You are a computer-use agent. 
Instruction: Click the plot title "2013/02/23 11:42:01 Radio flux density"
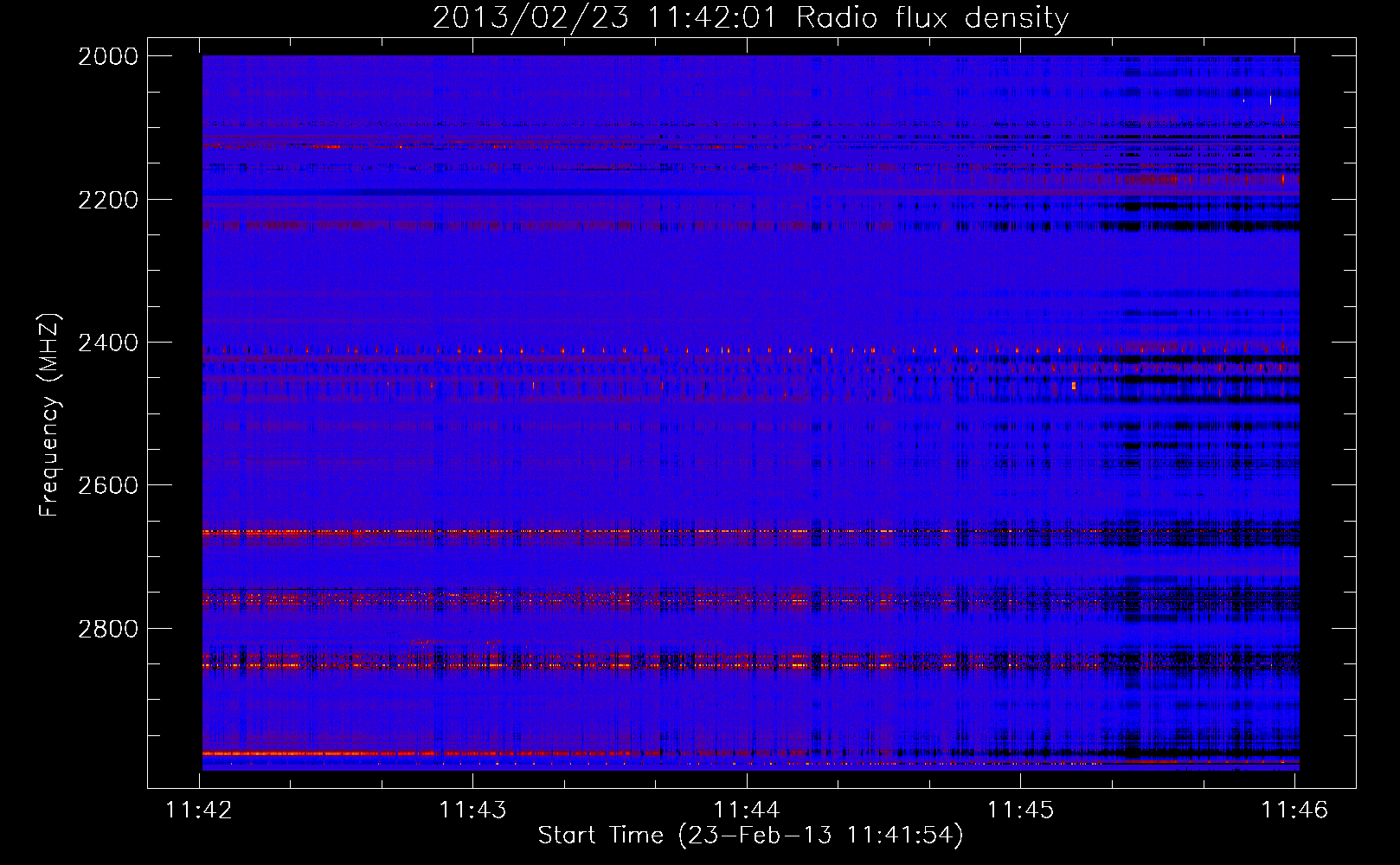click(750, 18)
